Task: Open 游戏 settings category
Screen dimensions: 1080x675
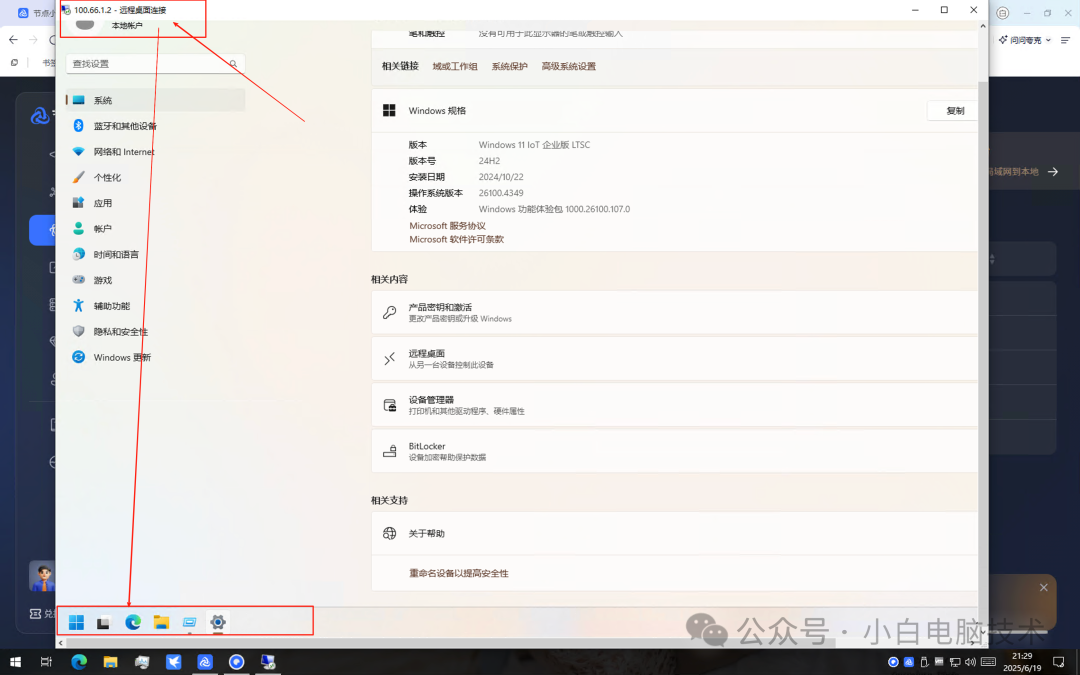Action: [156, 280]
